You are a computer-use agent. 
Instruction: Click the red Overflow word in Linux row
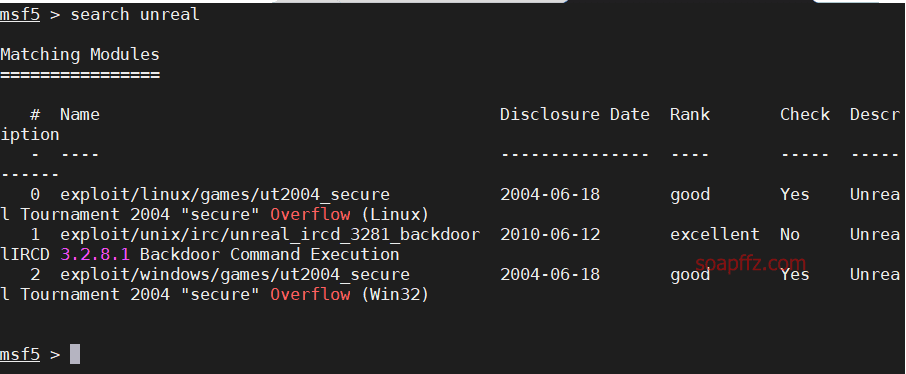pyautogui.click(x=310, y=214)
